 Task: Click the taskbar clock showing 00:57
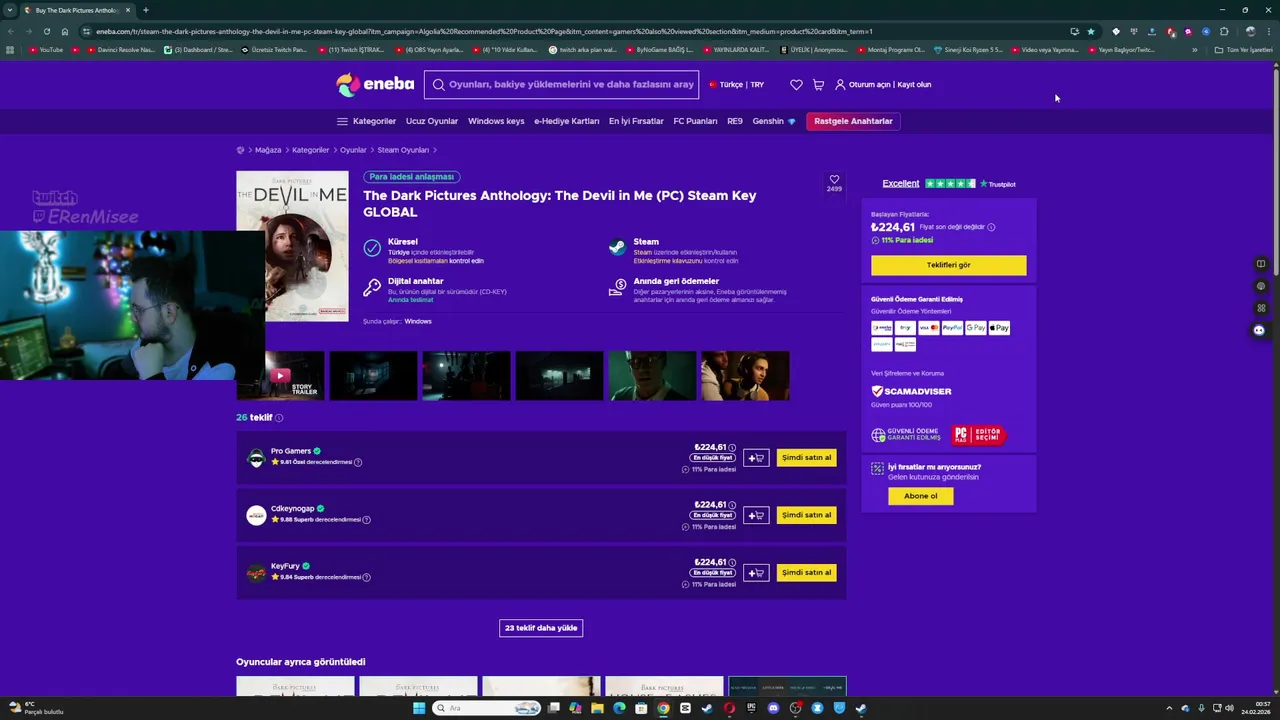1255,708
